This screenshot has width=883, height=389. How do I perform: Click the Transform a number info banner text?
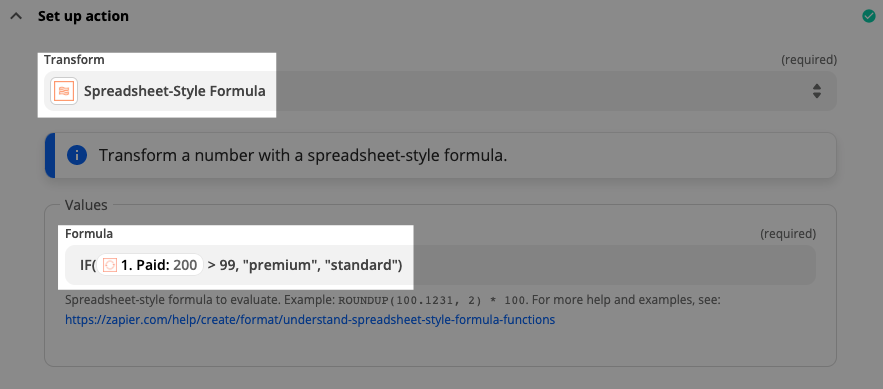coord(304,155)
